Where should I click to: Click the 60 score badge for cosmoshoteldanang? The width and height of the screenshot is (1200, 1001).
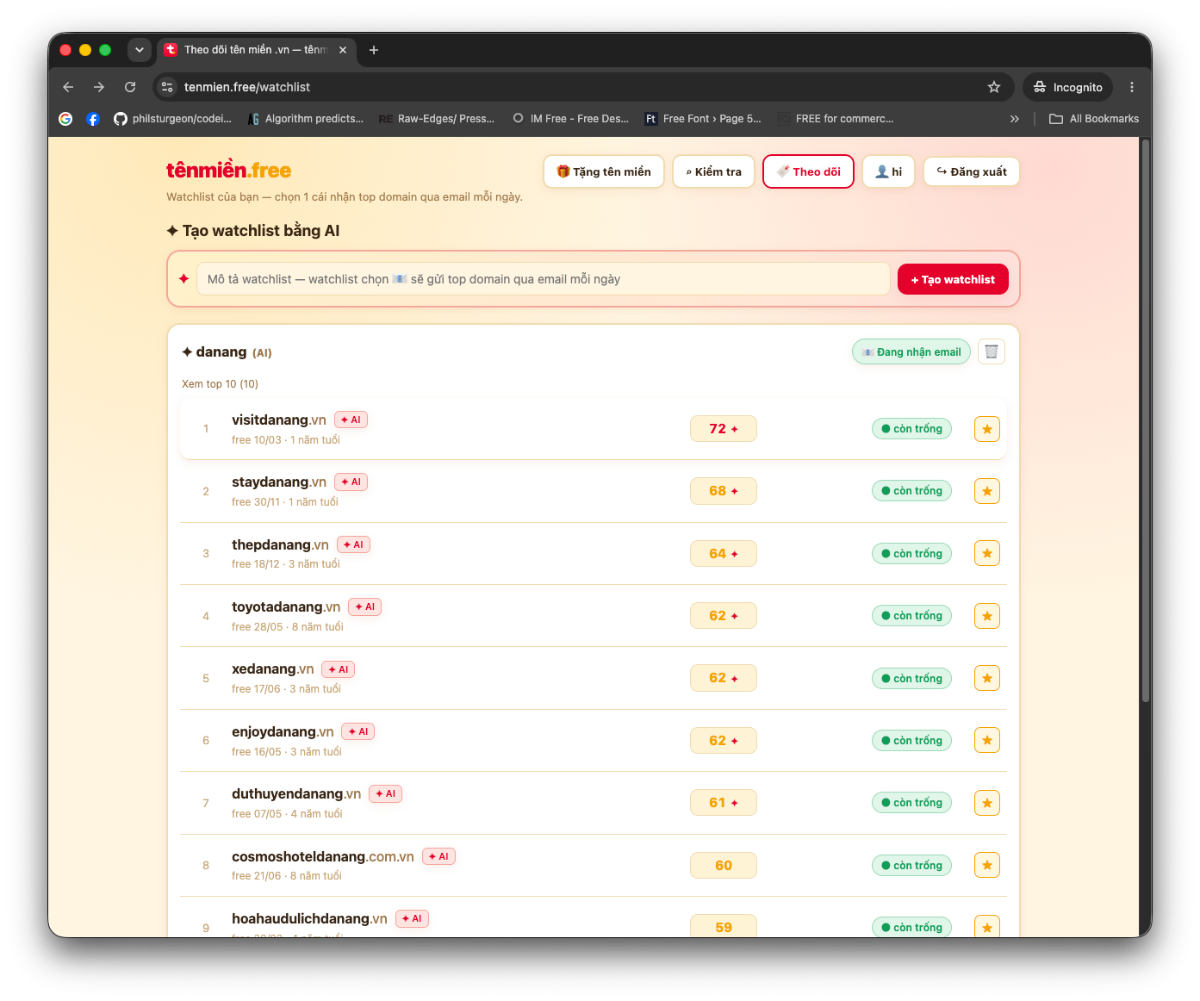(723, 865)
